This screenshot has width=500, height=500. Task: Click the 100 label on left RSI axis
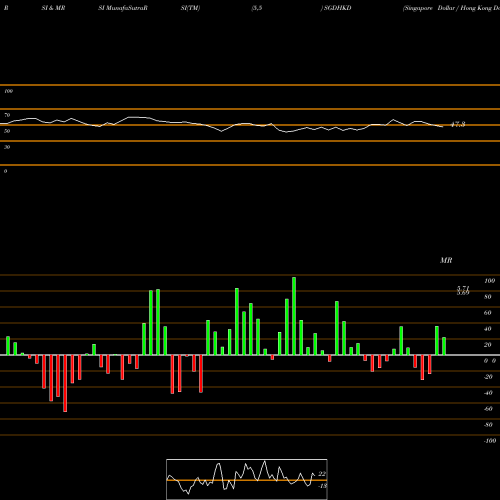(x=8, y=91)
